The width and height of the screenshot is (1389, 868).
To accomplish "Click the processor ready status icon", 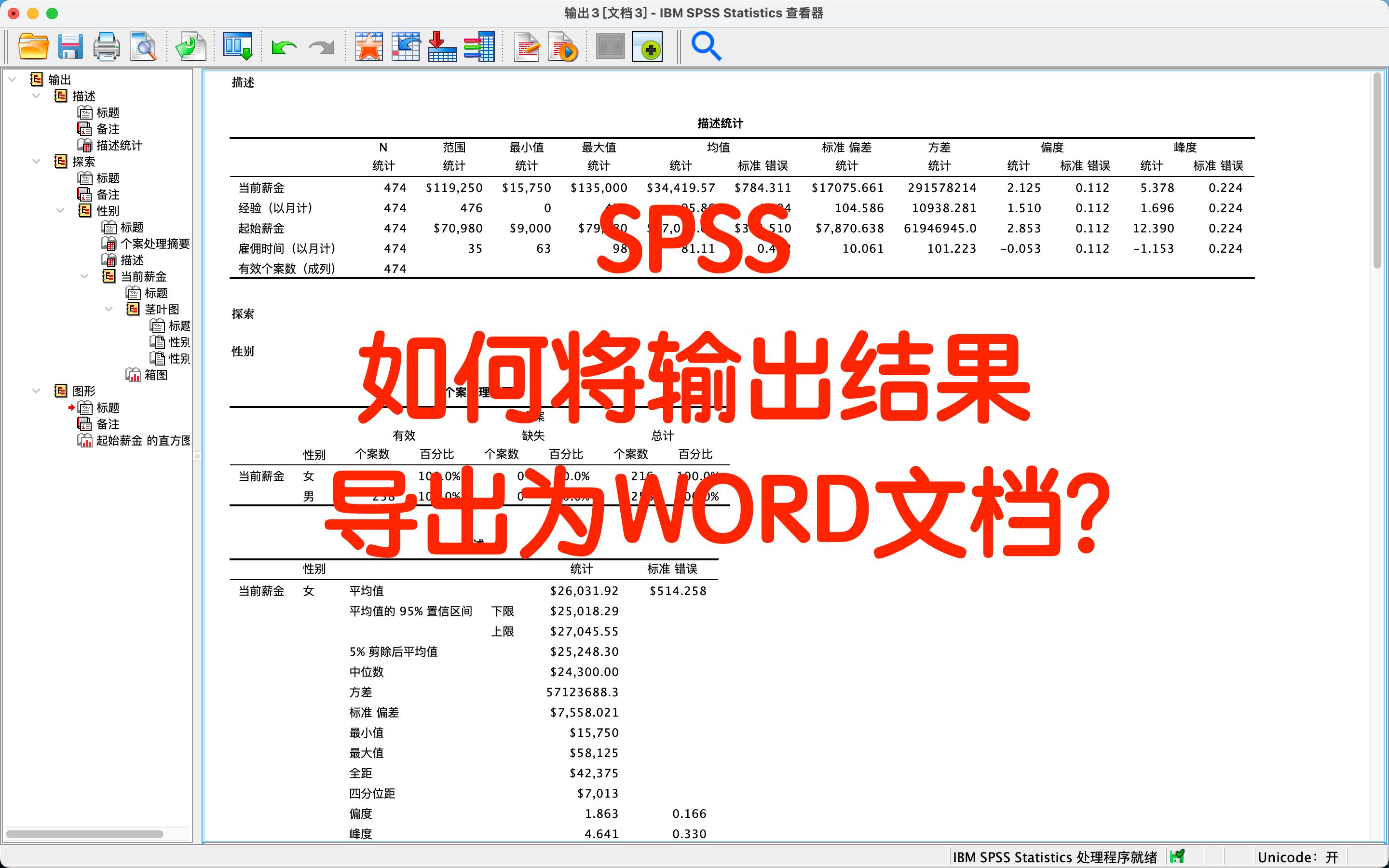I will pyautogui.click(x=1178, y=856).
